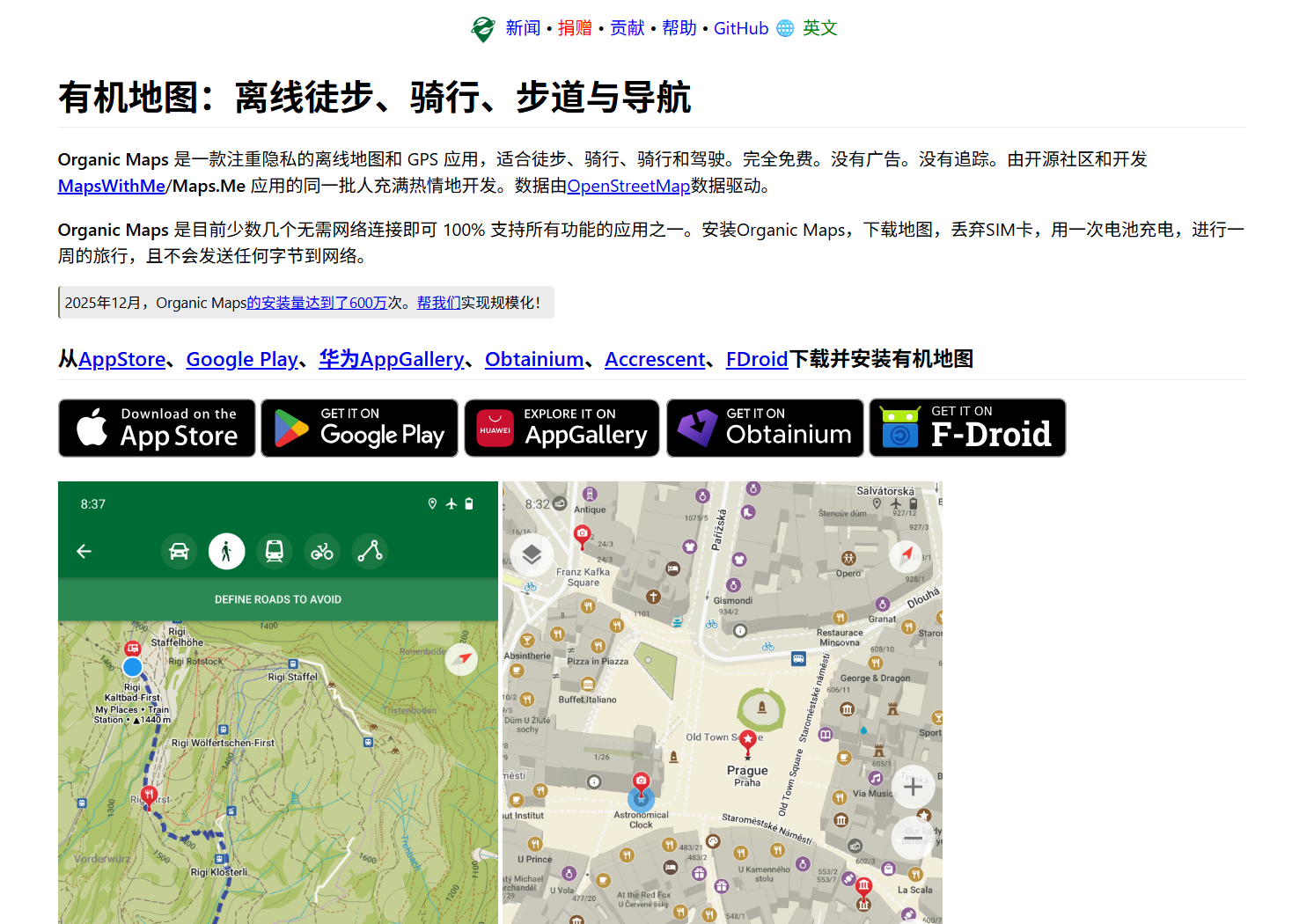Click the back arrow in routing screenshot
1292x924 pixels.
pos(84,552)
